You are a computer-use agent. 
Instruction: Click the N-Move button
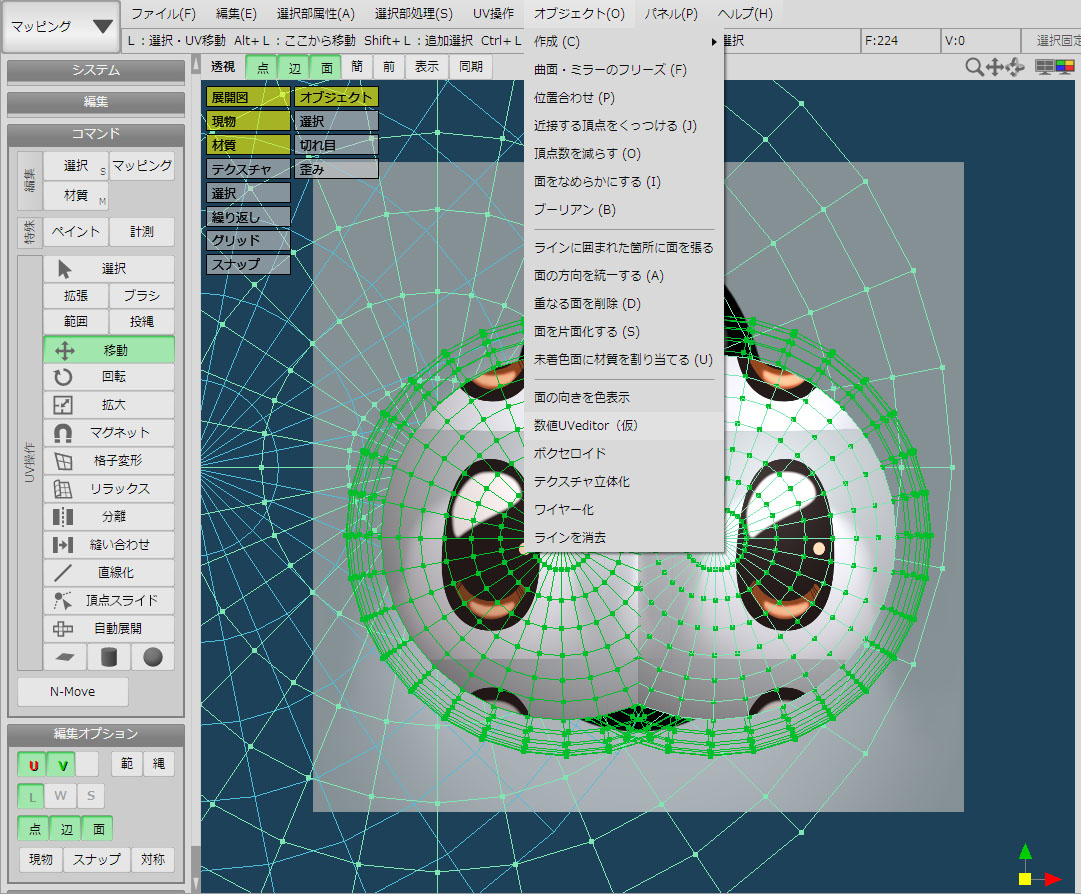(72, 691)
